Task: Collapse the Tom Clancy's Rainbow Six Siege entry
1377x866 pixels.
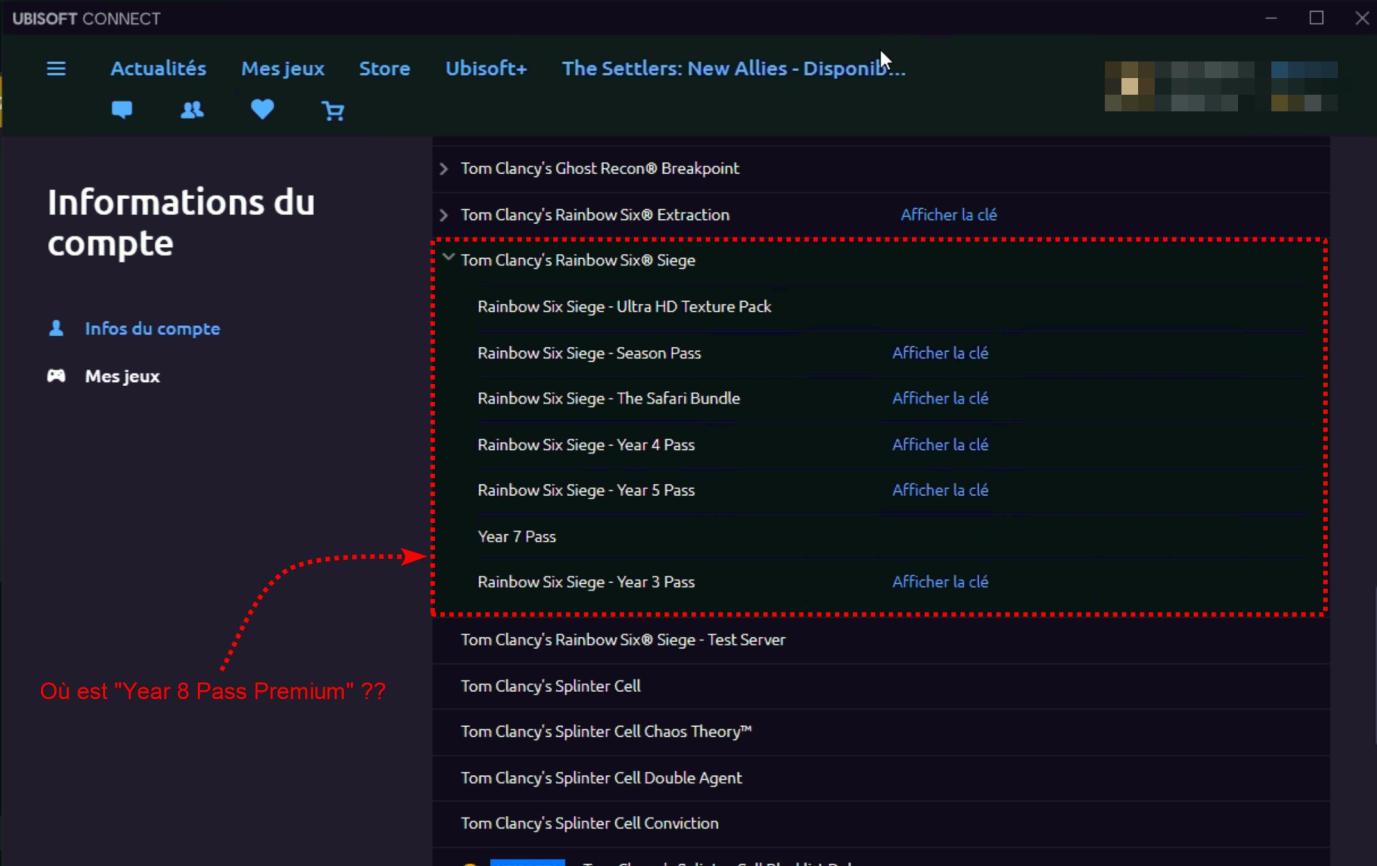Action: 448,257
